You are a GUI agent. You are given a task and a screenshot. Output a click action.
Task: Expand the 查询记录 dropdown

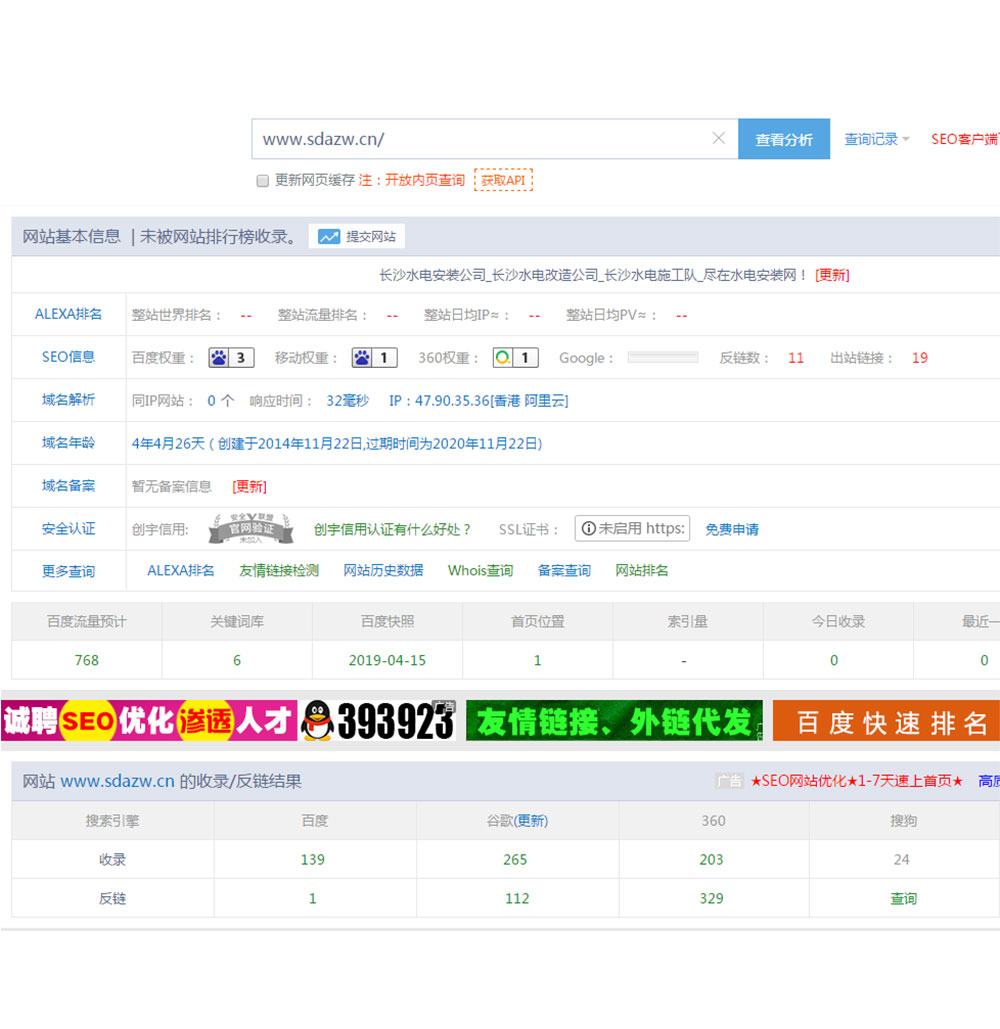pyautogui.click(x=876, y=139)
